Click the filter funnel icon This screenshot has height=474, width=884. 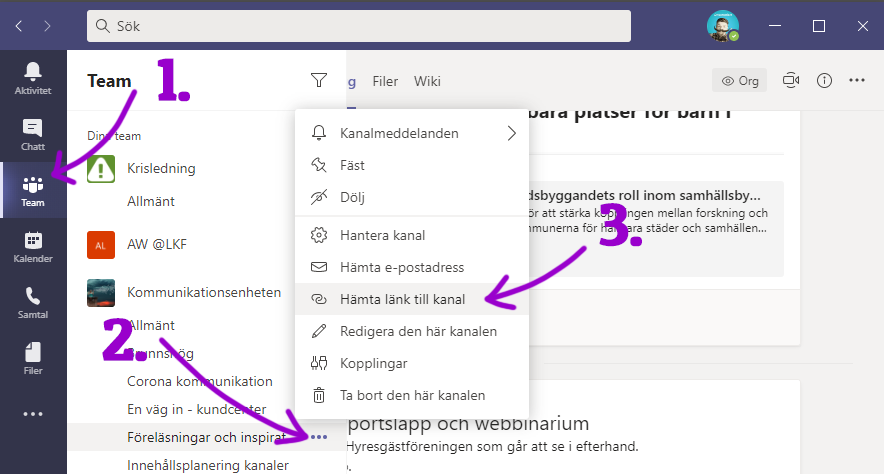click(319, 81)
